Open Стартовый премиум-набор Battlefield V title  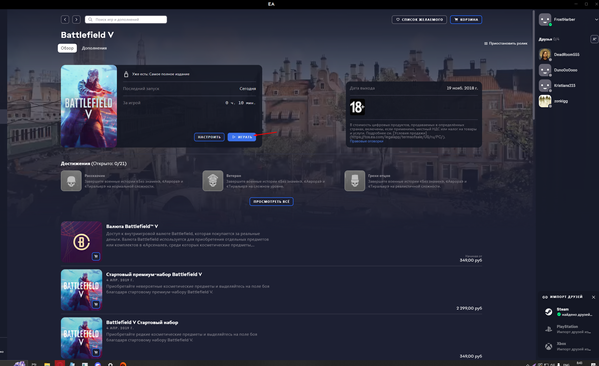pos(154,274)
